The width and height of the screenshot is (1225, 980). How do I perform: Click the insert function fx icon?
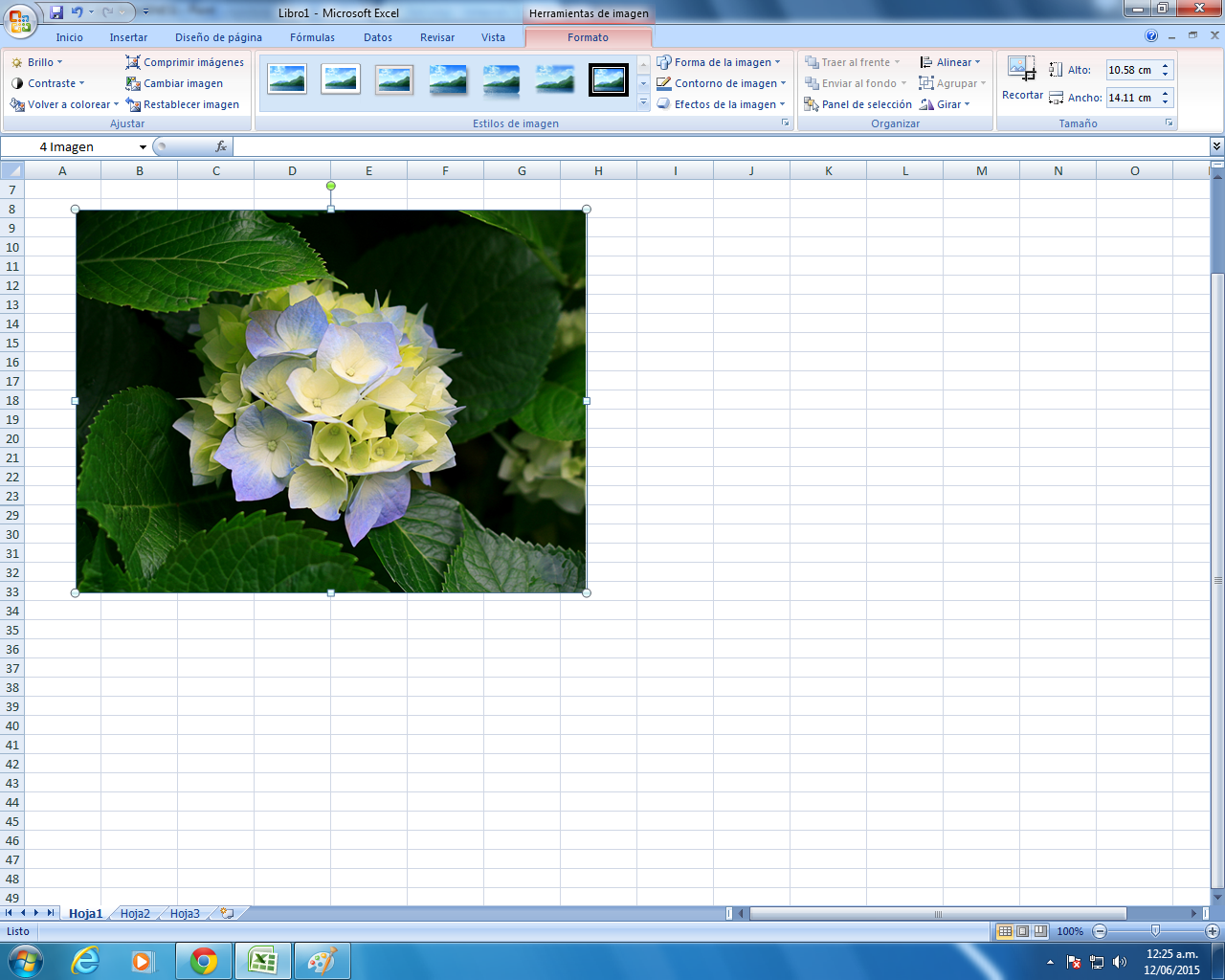[221, 146]
